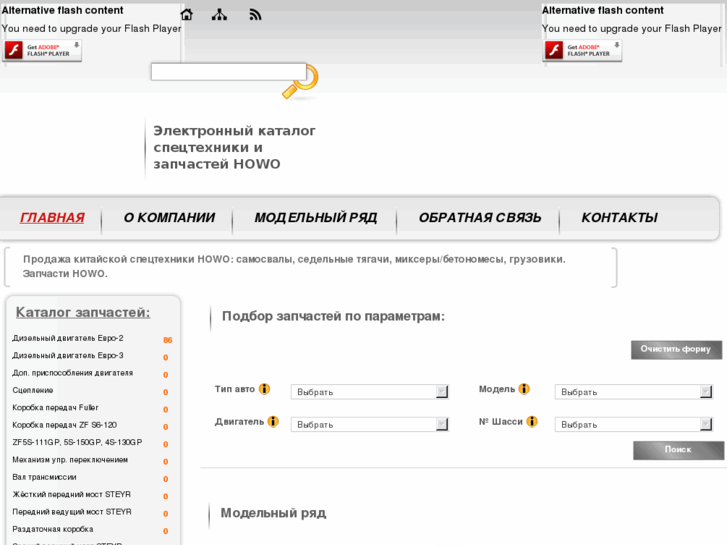The width and height of the screenshot is (727, 545).
Task: Open the Сцепление category
Action: [x=33, y=390]
